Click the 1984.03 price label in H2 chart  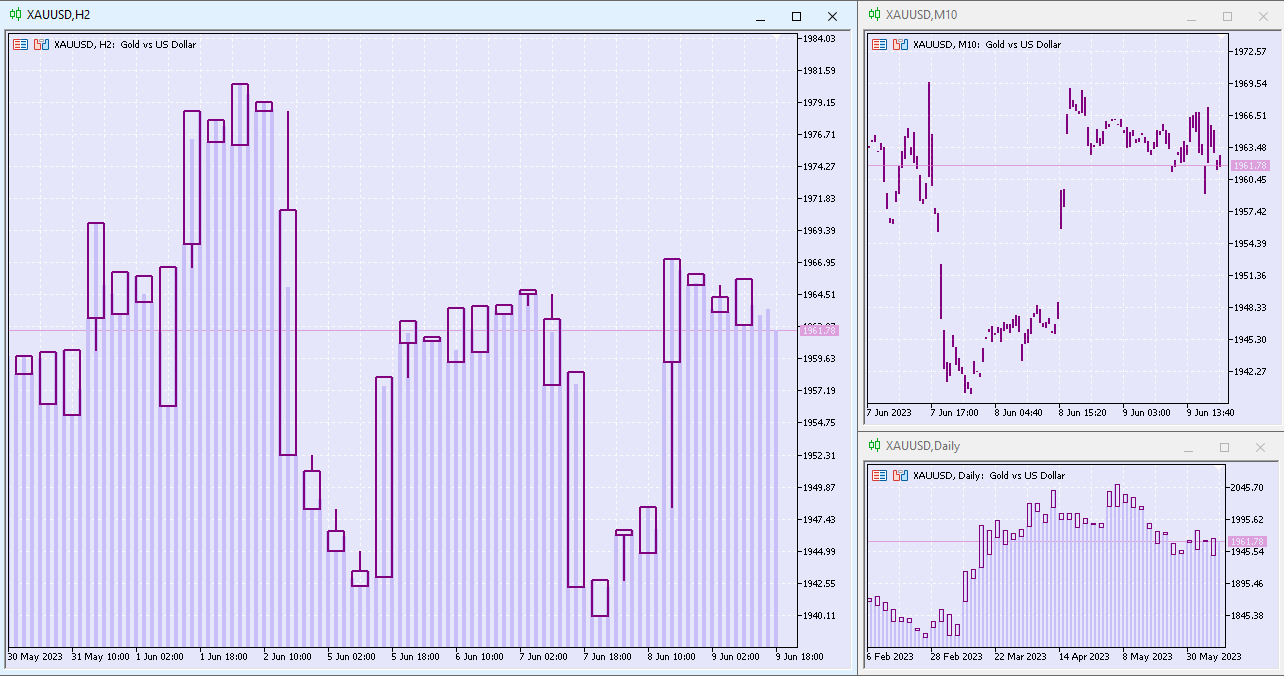819,38
